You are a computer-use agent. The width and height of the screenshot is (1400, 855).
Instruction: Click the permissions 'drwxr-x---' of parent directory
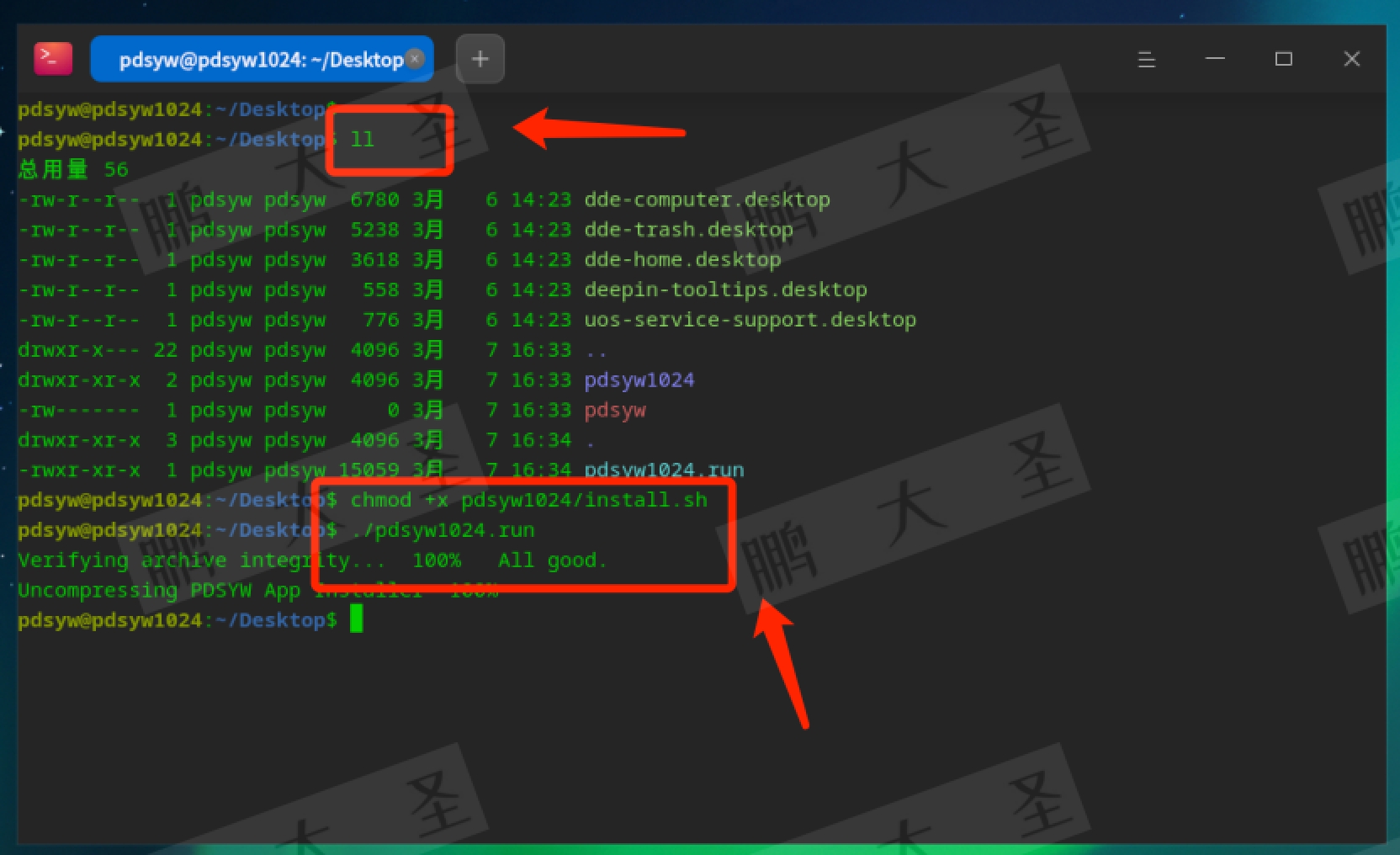[79, 350]
